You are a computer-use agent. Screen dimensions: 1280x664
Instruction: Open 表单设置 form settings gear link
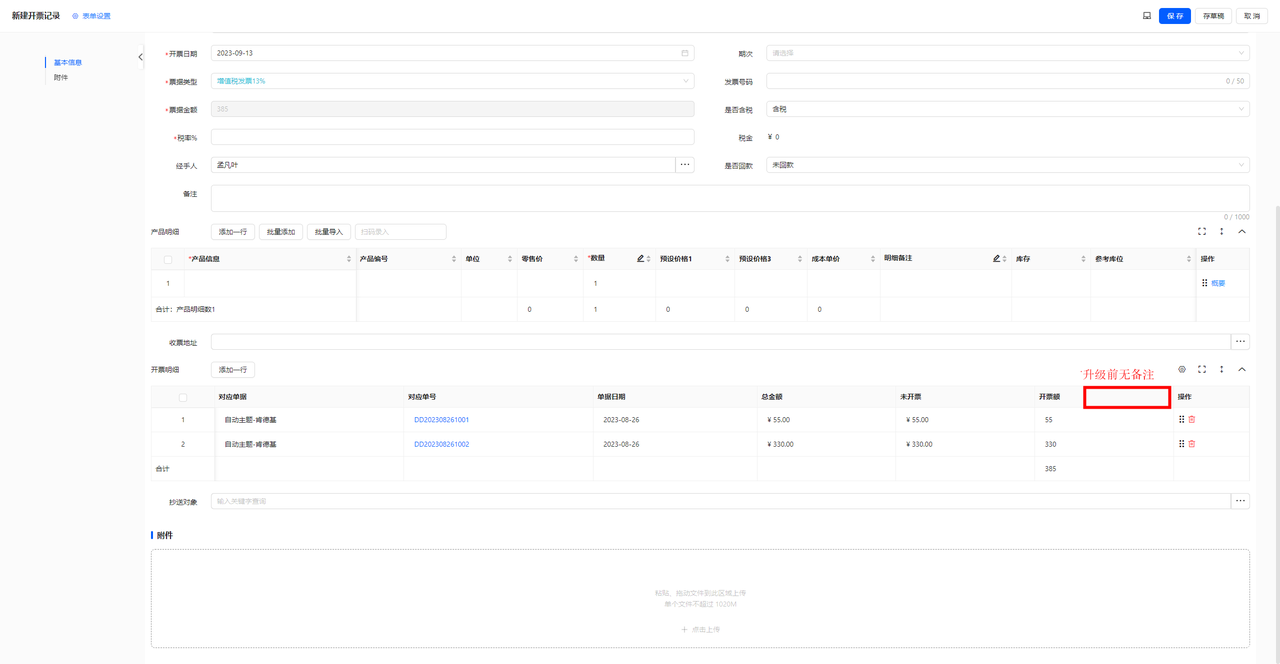tap(91, 16)
